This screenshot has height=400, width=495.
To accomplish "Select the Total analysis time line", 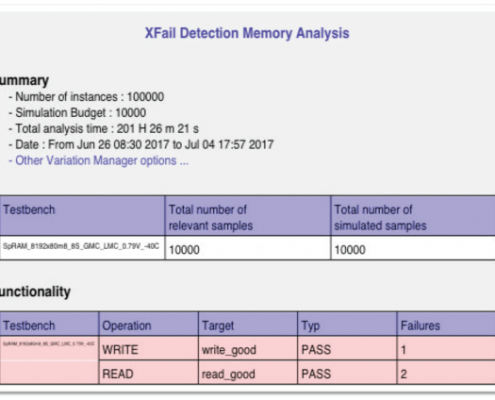I will tap(104, 129).
